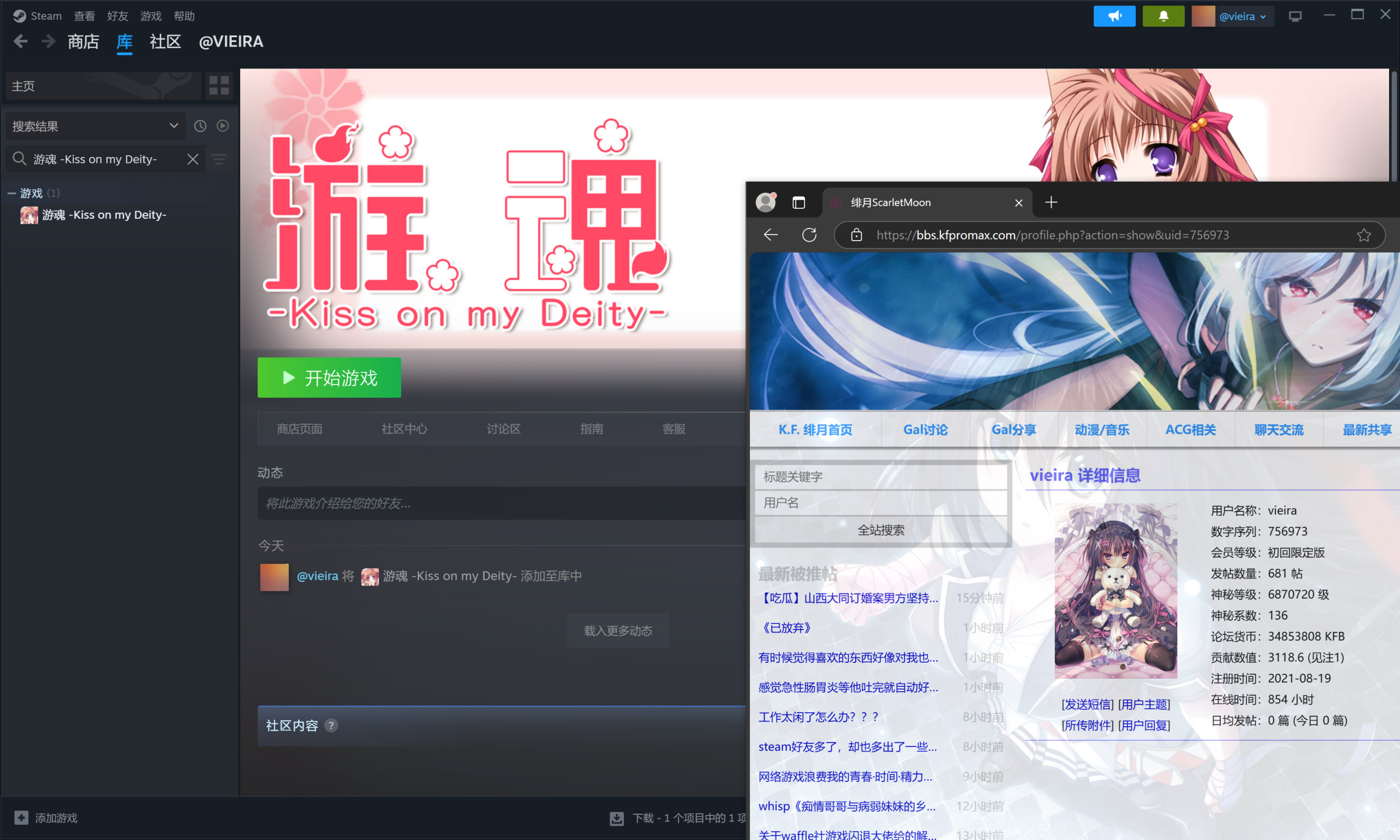Click the community content help question mark

click(x=331, y=725)
